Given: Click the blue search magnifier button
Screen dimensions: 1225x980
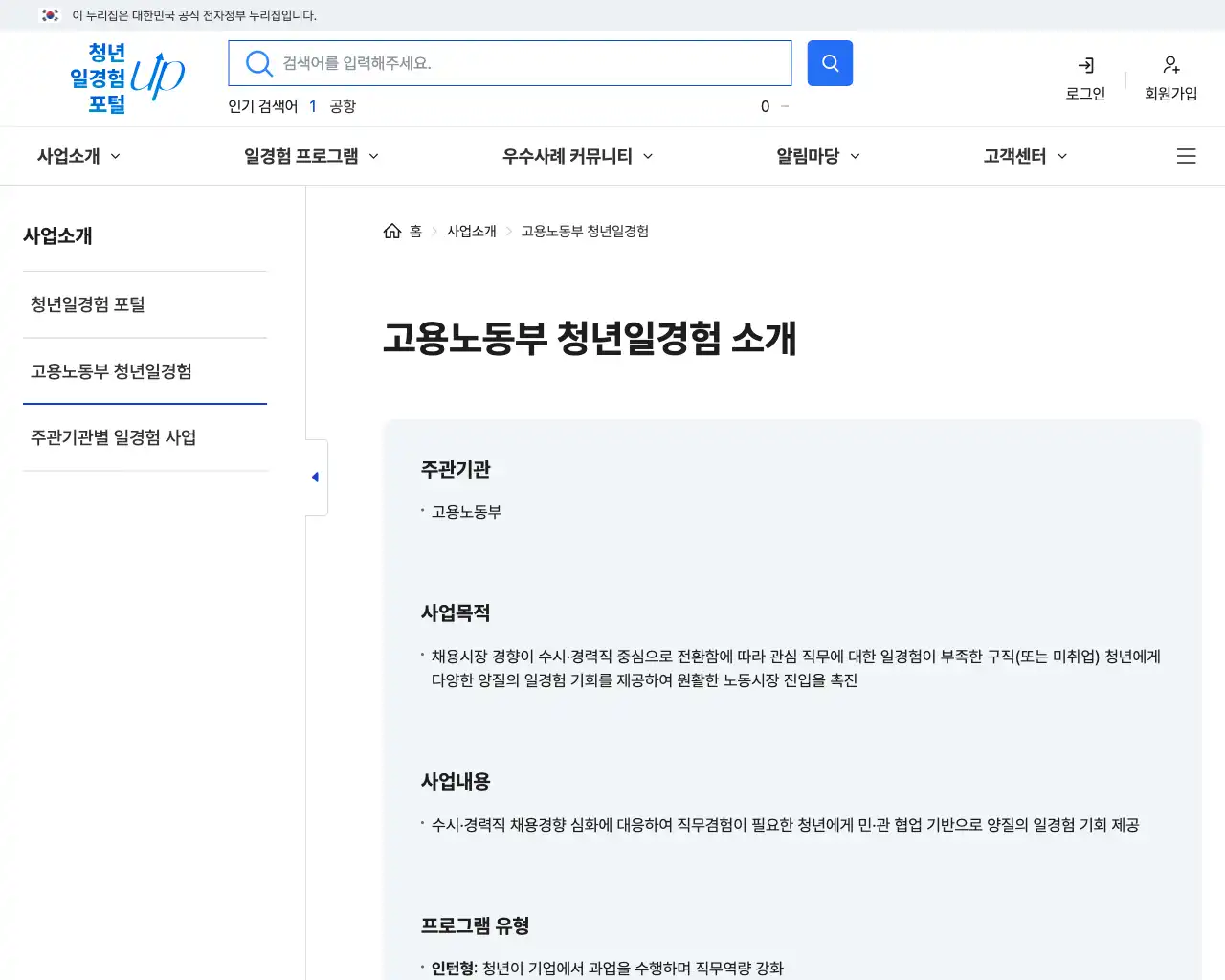Looking at the screenshot, I should [829, 63].
